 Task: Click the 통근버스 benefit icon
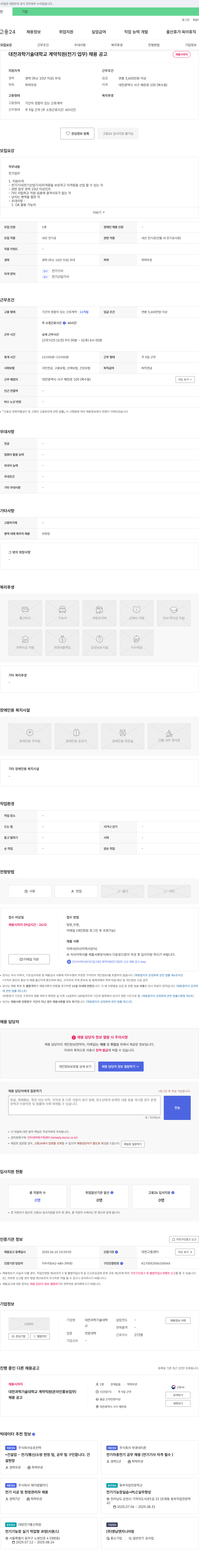tap(25, 613)
